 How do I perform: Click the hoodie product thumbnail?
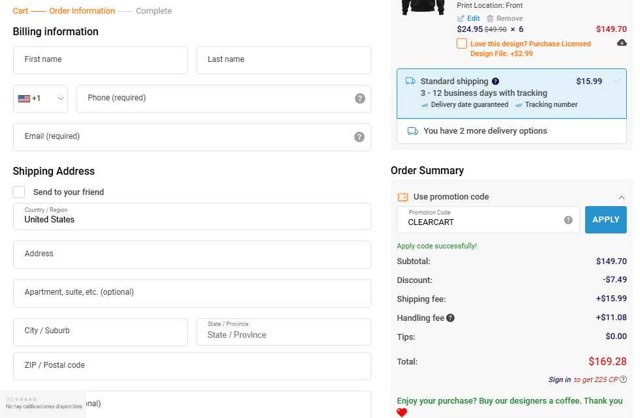(x=423, y=7)
